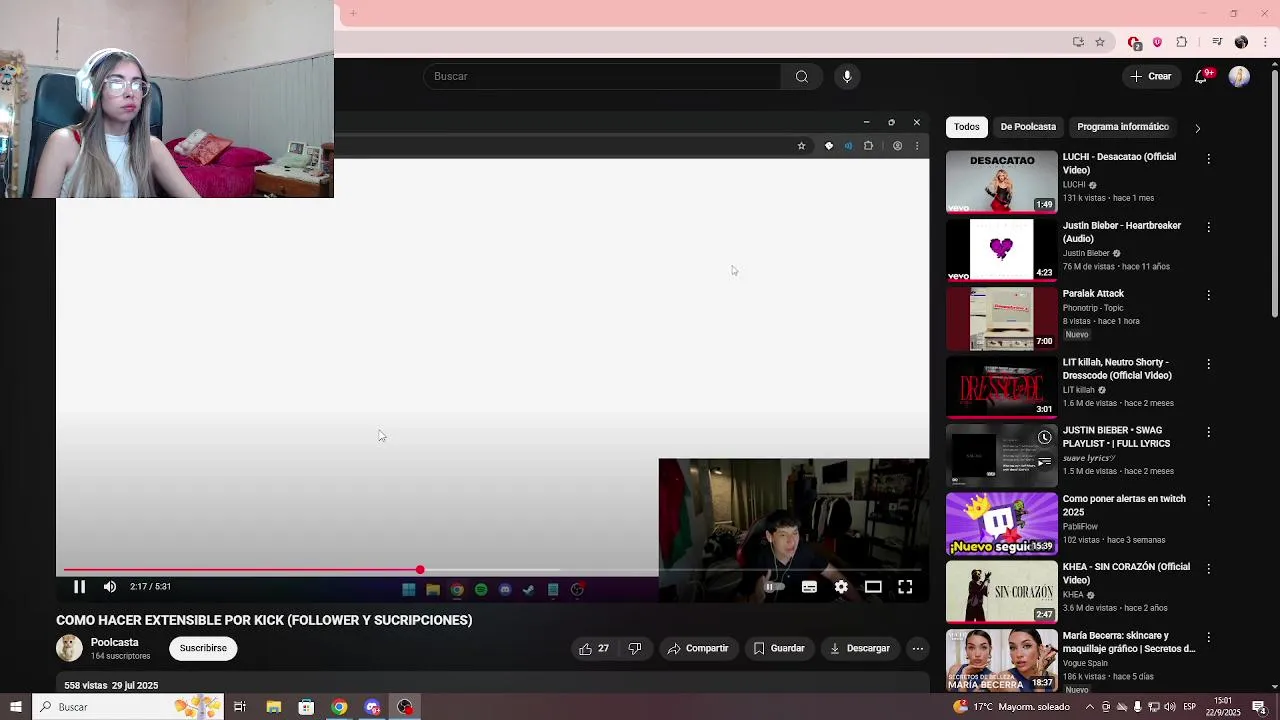The image size is (1280, 720).
Task: Click the YouTube Buscar search field
Action: 602,76
